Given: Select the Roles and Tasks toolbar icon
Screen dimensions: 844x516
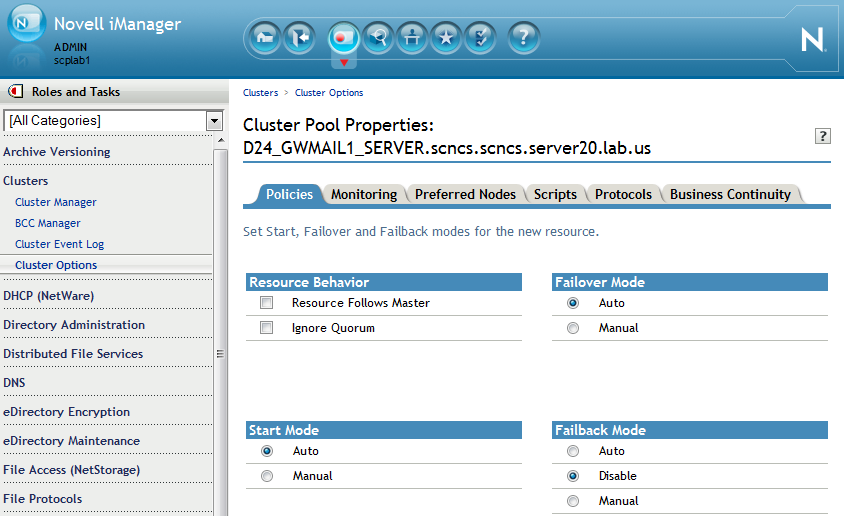Looking at the screenshot, I should [343, 38].
